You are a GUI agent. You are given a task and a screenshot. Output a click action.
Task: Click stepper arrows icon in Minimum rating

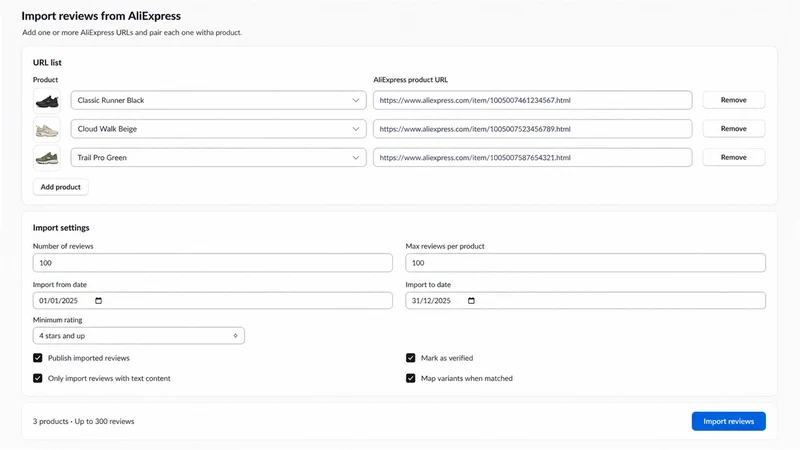click(x=235, y=336)
